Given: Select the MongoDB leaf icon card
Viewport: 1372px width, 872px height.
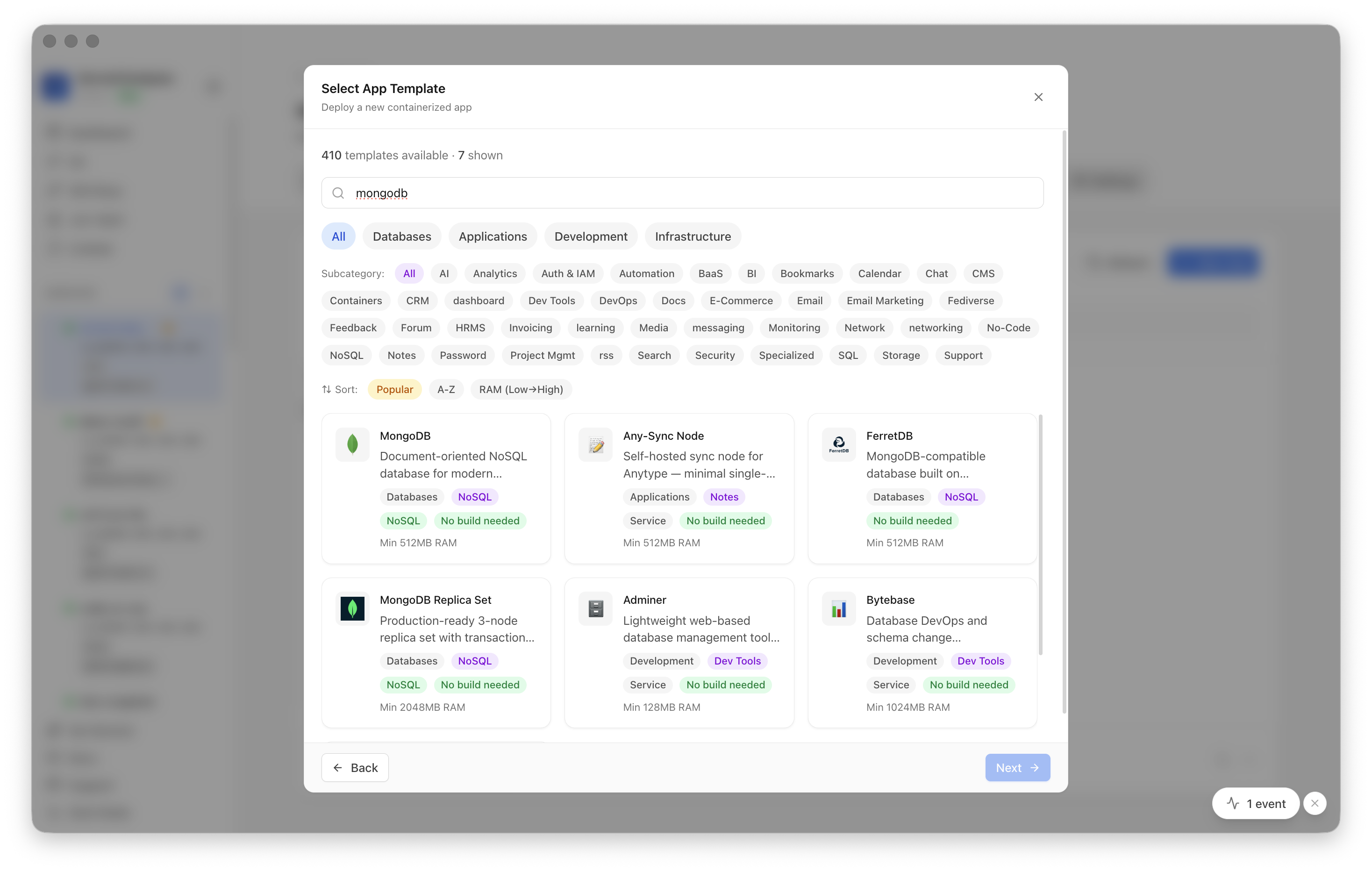Looking at the screenshot, I should pos(352,444).
